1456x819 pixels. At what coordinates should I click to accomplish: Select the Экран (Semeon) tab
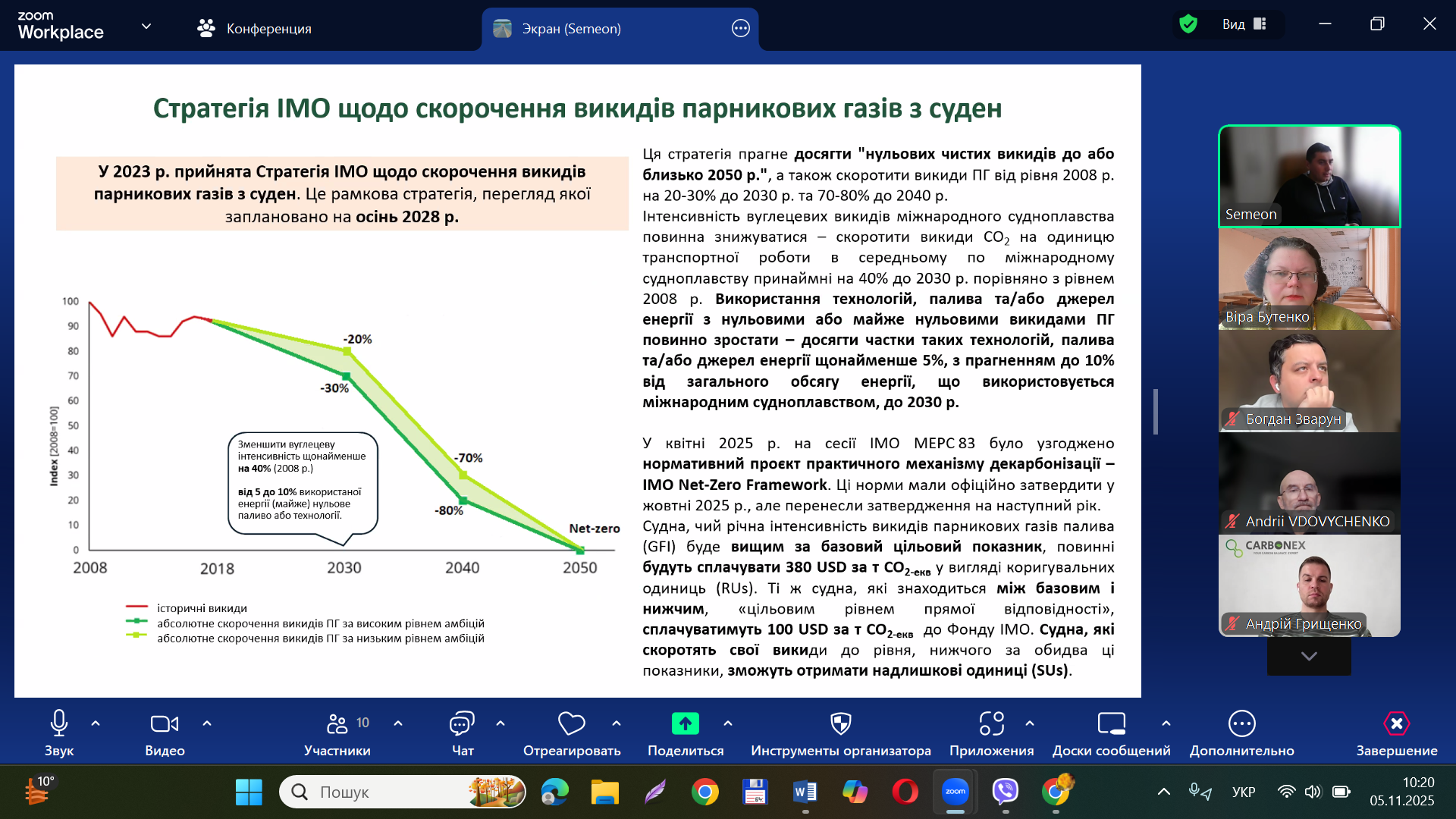pyautogui.click(x=570, y=29)
